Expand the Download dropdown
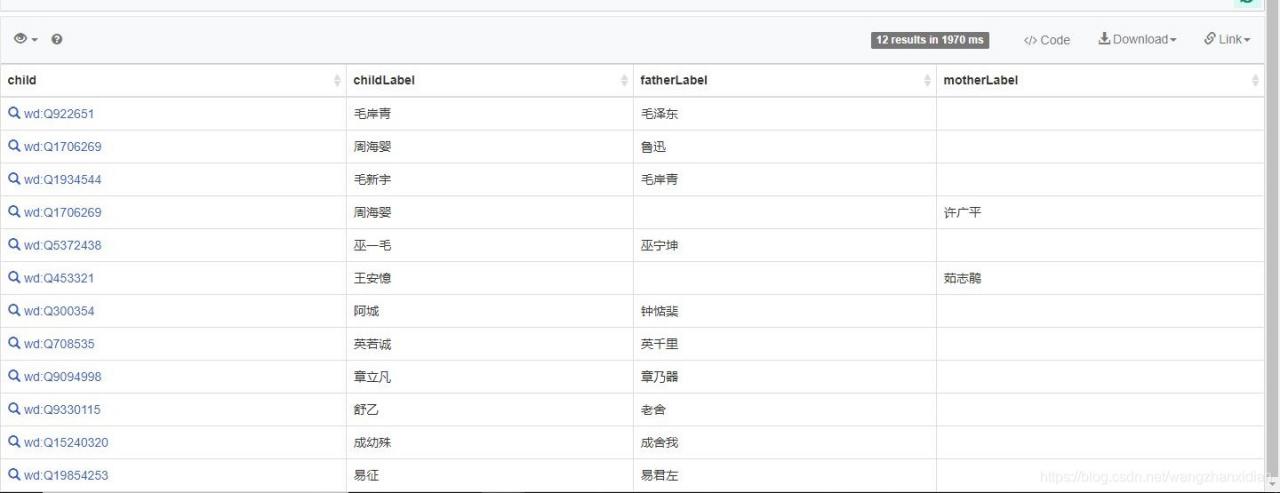This screenshot has width=1280, height=493. point(1137,39)
